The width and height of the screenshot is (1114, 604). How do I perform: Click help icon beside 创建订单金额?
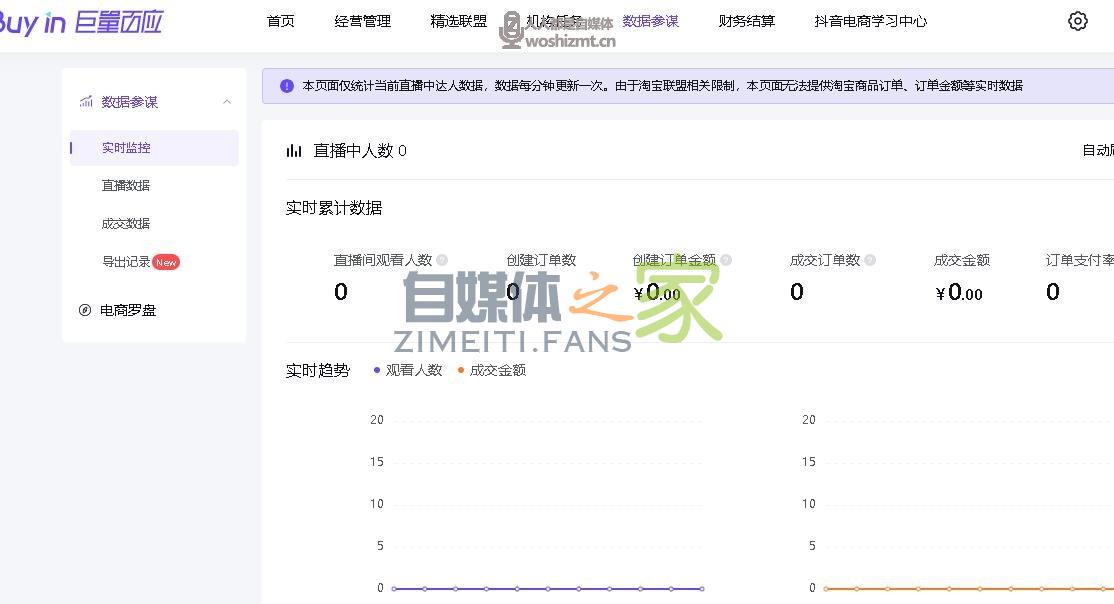click(726, 260)
